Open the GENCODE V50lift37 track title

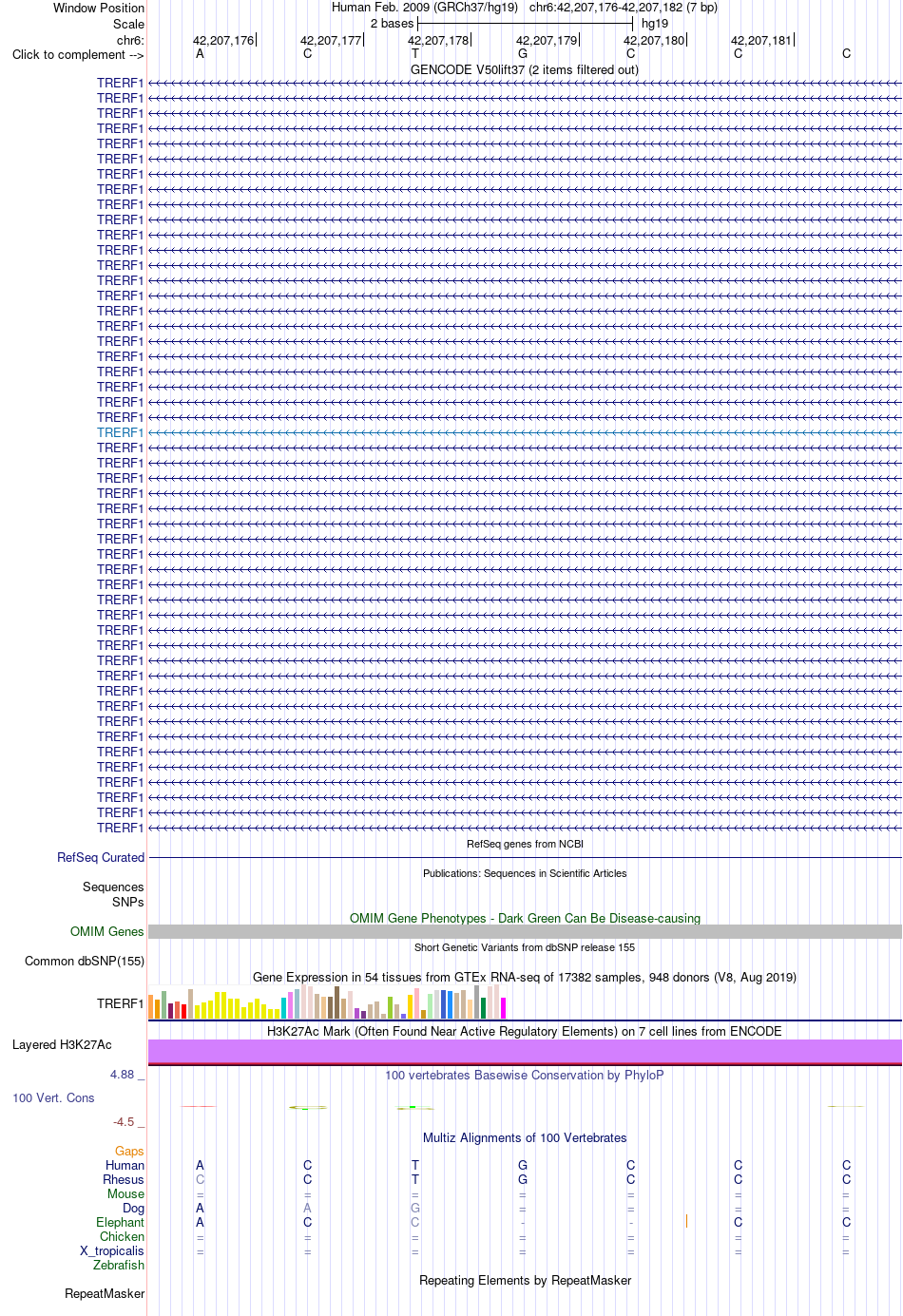525,69
